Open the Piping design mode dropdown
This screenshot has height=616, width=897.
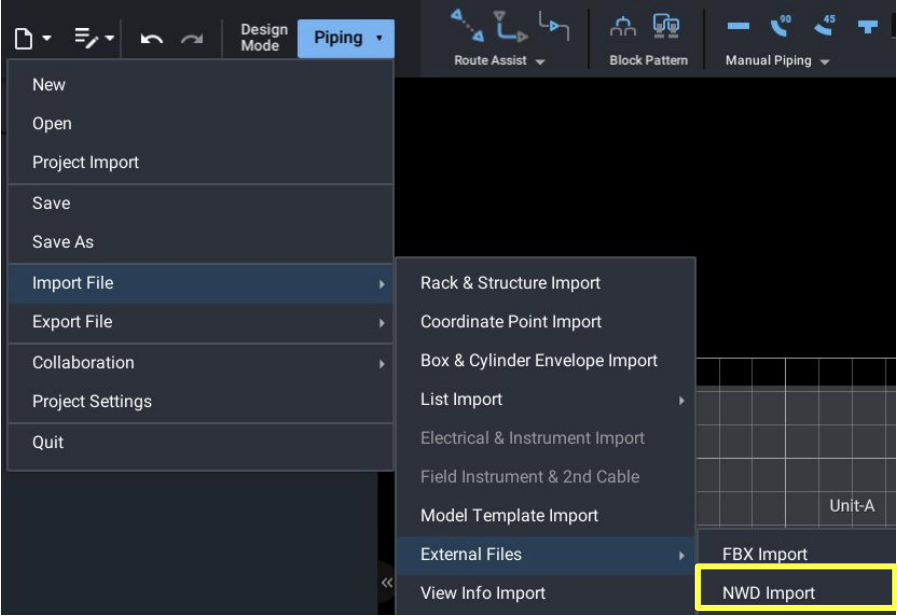tap(346, 38)
